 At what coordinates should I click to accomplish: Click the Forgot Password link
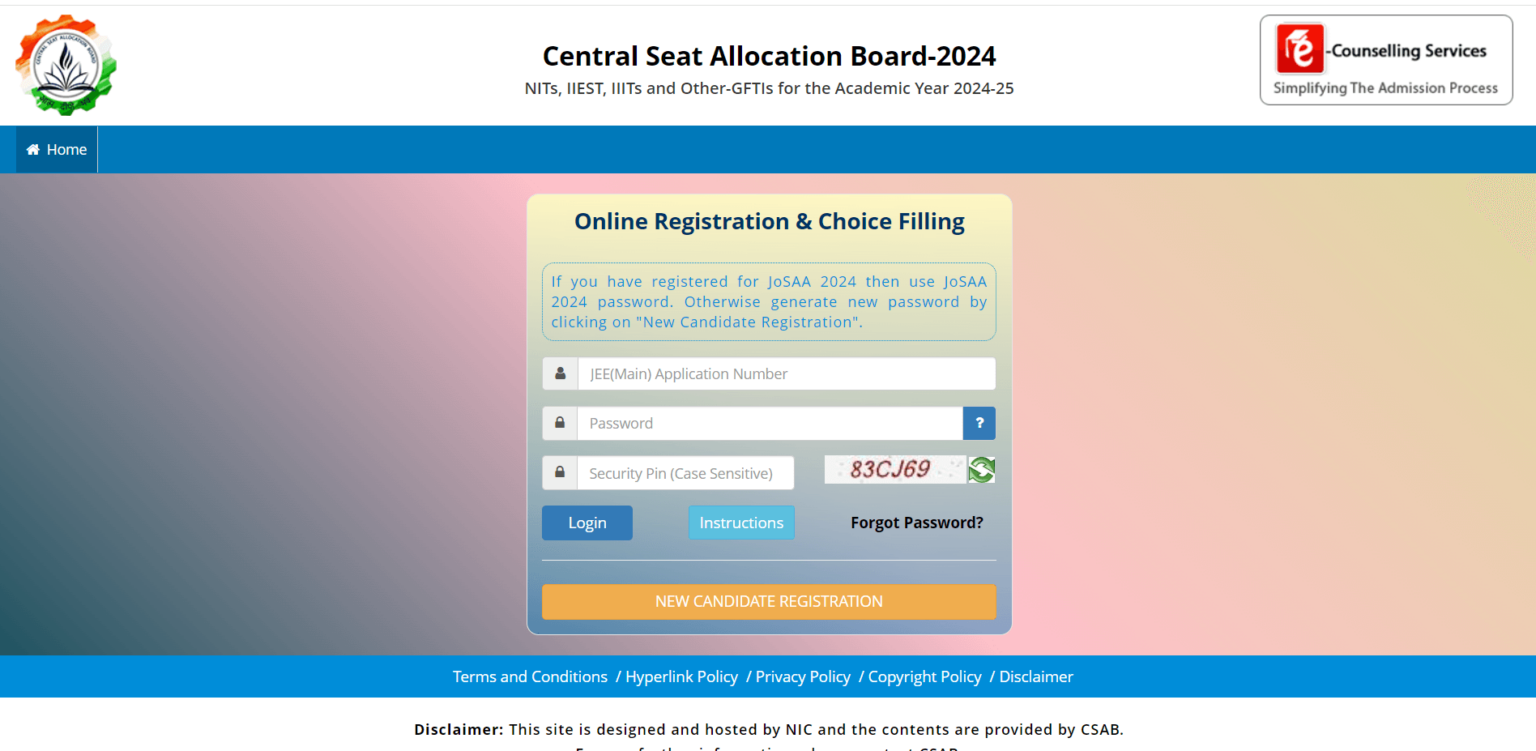[x=916, y=522]
